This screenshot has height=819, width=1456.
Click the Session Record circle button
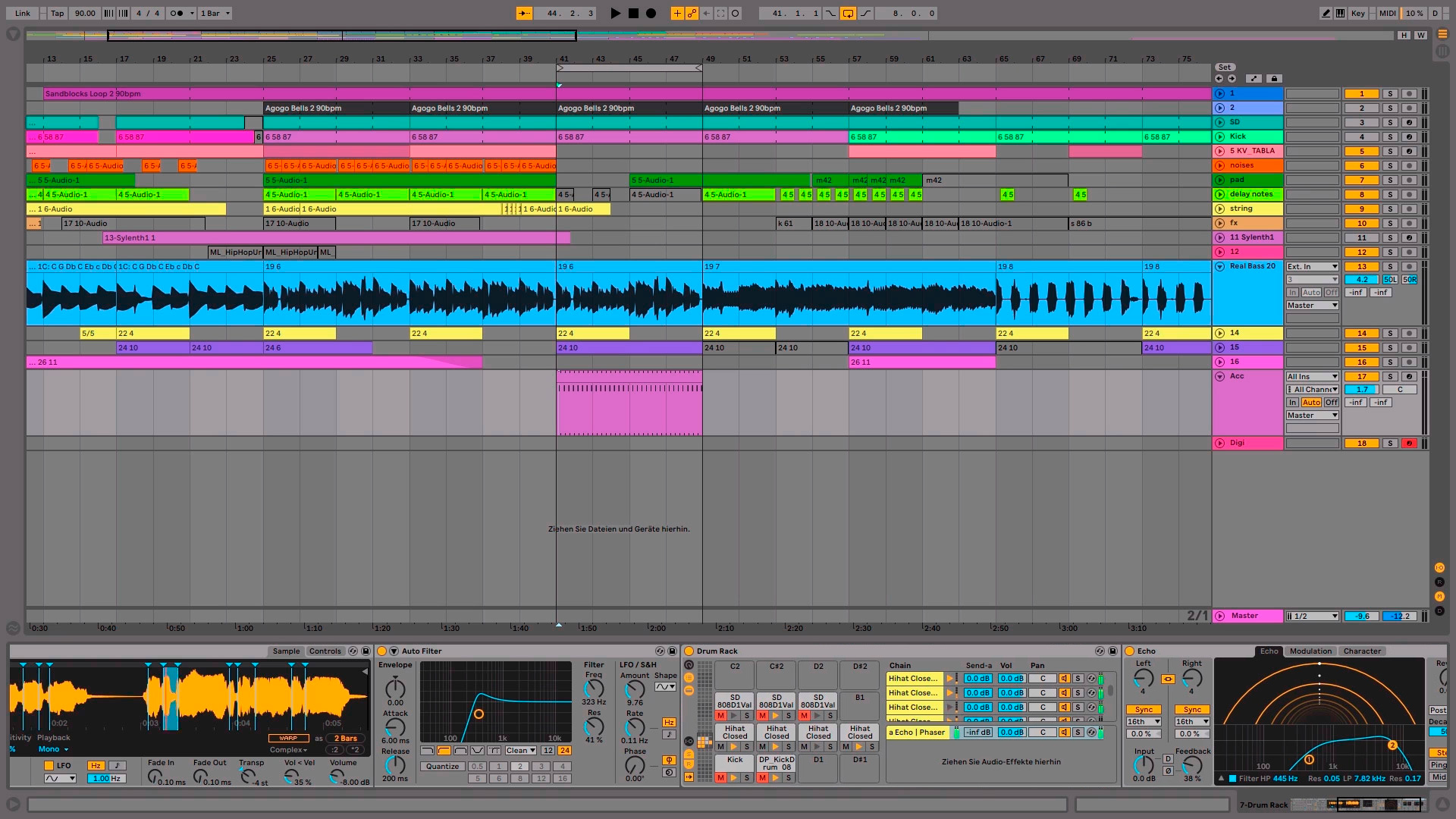(x=735, y=13)
